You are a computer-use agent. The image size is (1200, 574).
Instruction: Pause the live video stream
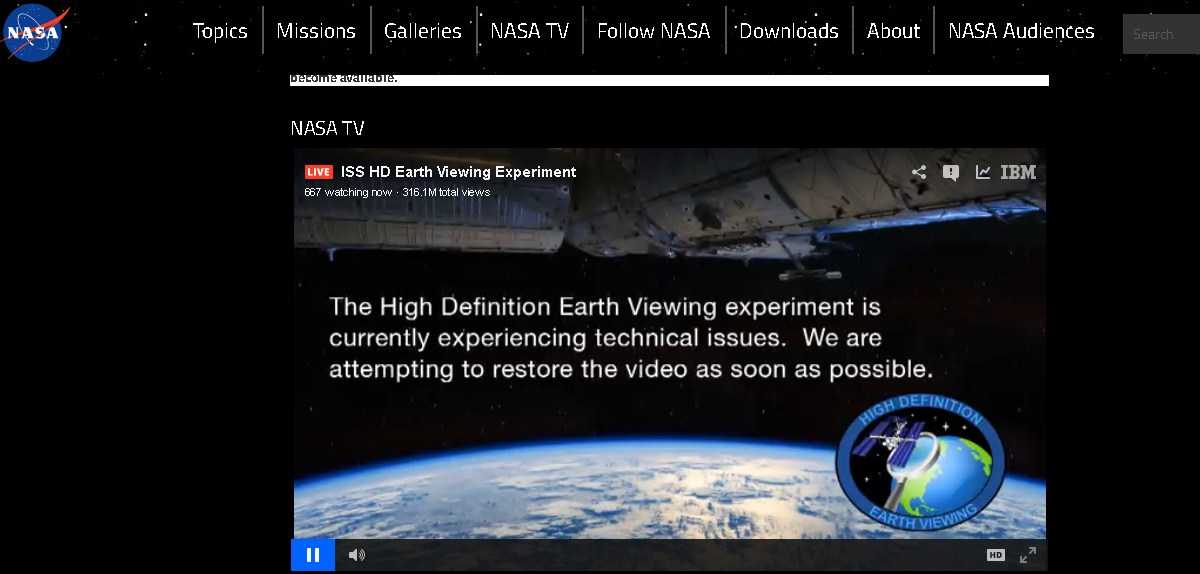click(x=313, y=555)
